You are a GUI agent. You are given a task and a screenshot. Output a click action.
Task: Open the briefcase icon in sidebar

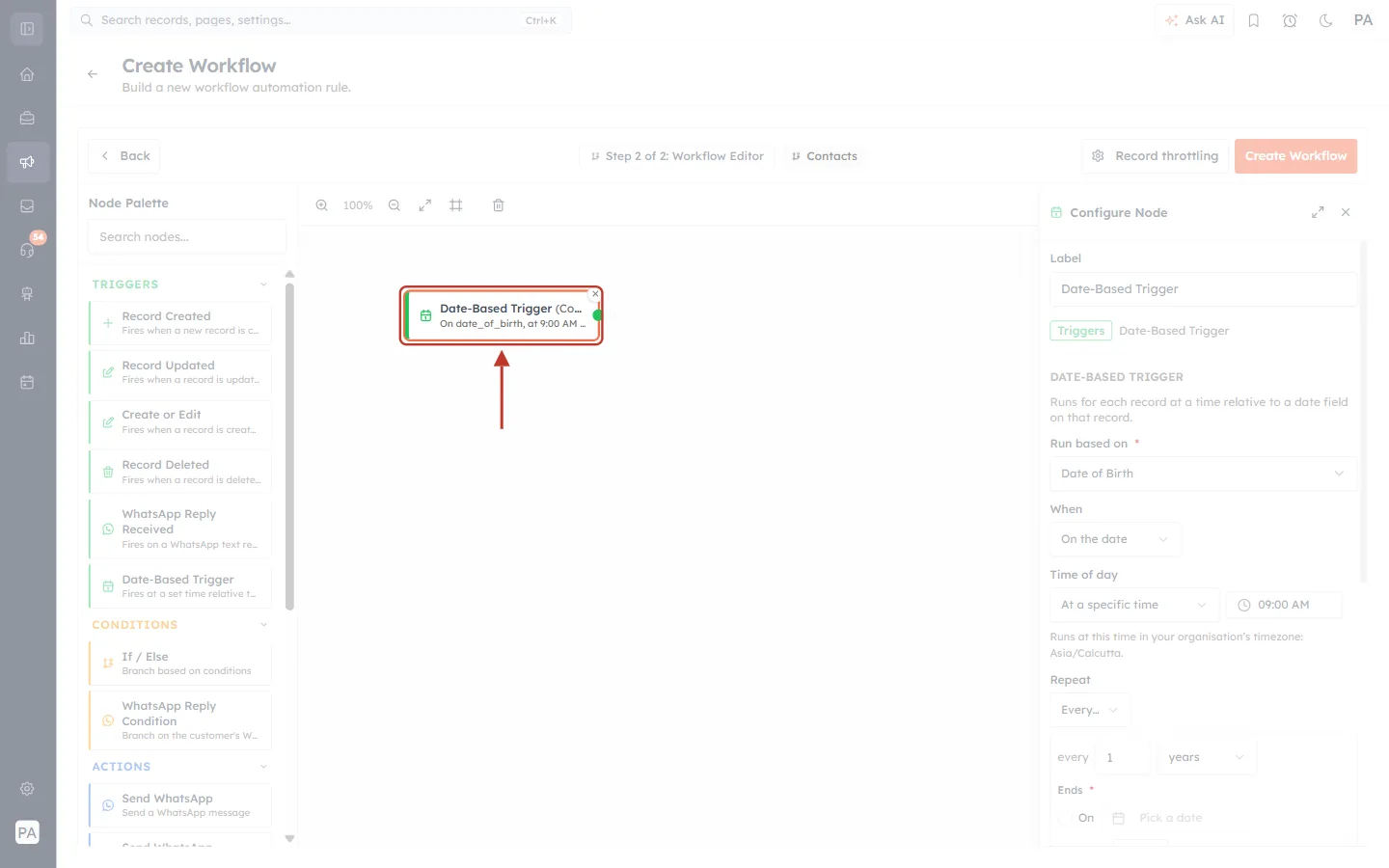pyautogui.click(x=27, y=119)
